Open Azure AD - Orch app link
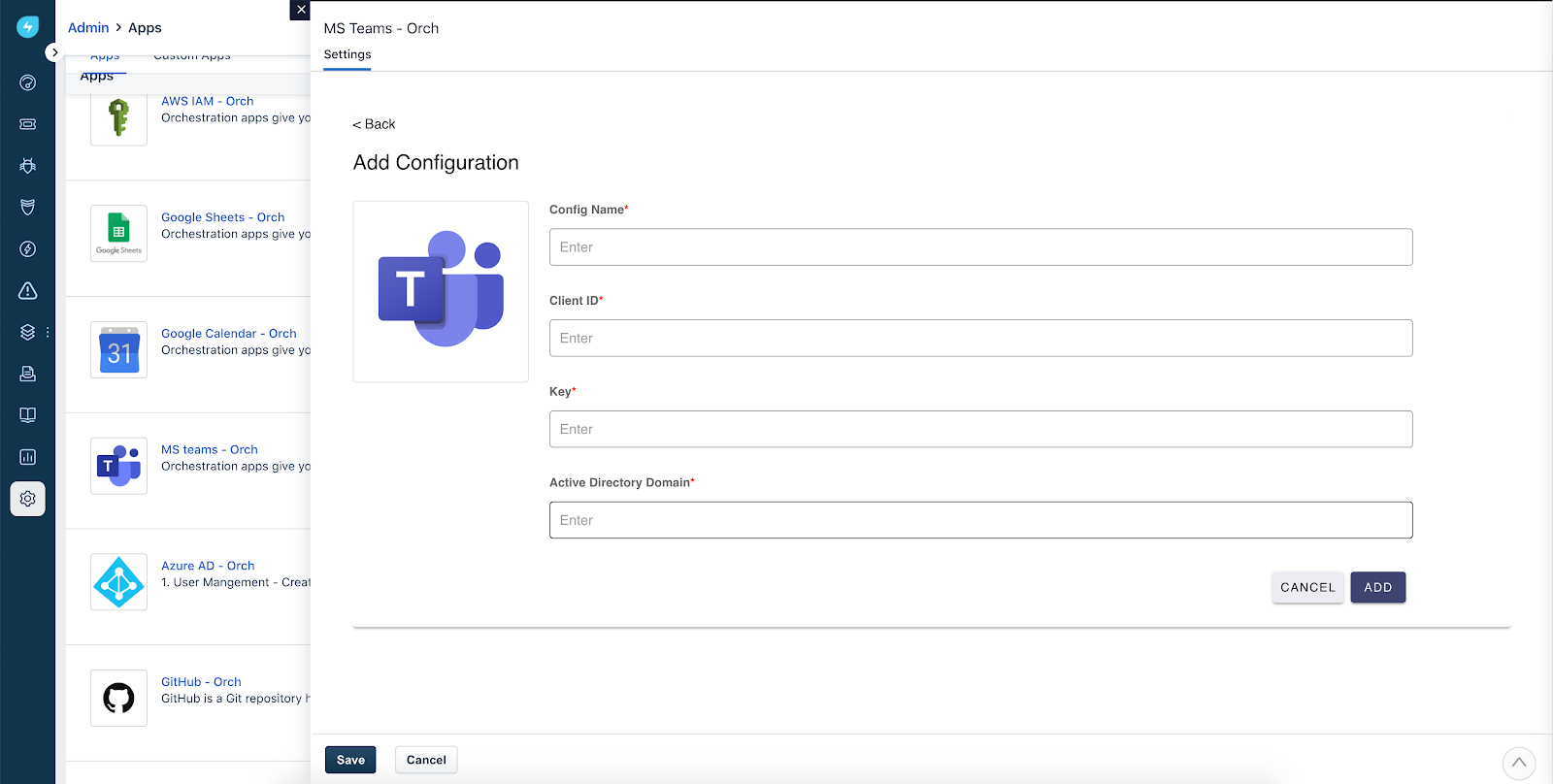 click(x=208, y=566)
